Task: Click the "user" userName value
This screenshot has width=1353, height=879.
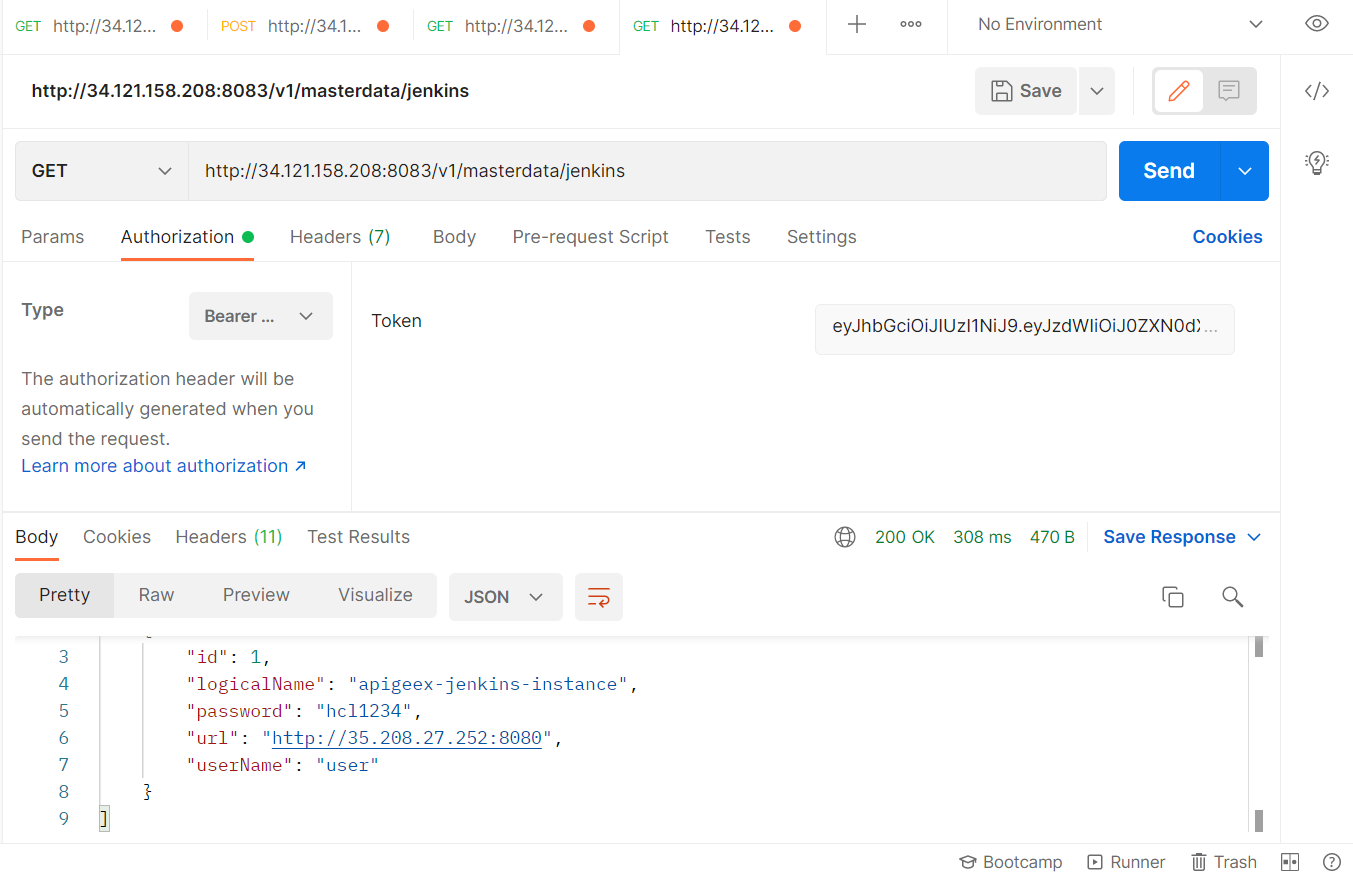Action: pos(348,765)
